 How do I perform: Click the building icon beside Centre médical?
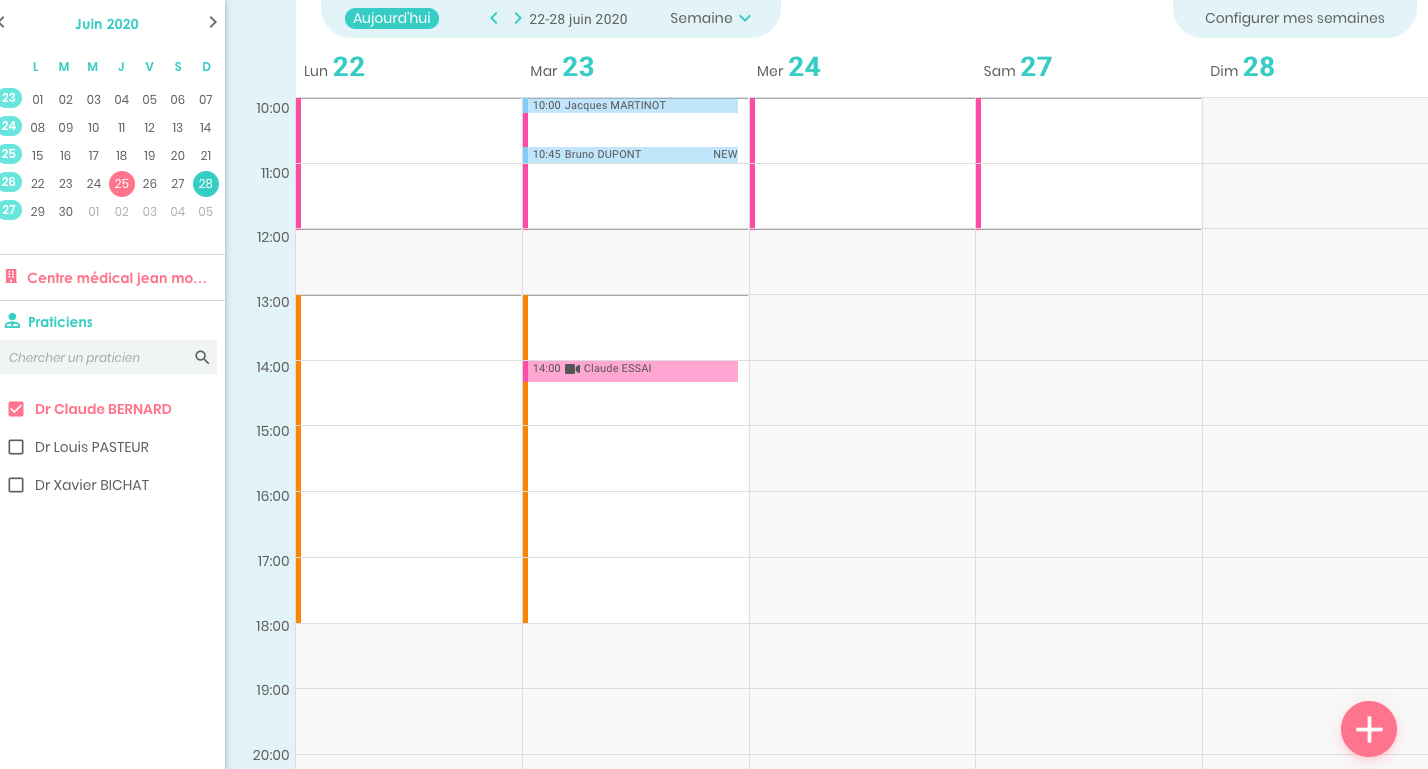[12, 277]
